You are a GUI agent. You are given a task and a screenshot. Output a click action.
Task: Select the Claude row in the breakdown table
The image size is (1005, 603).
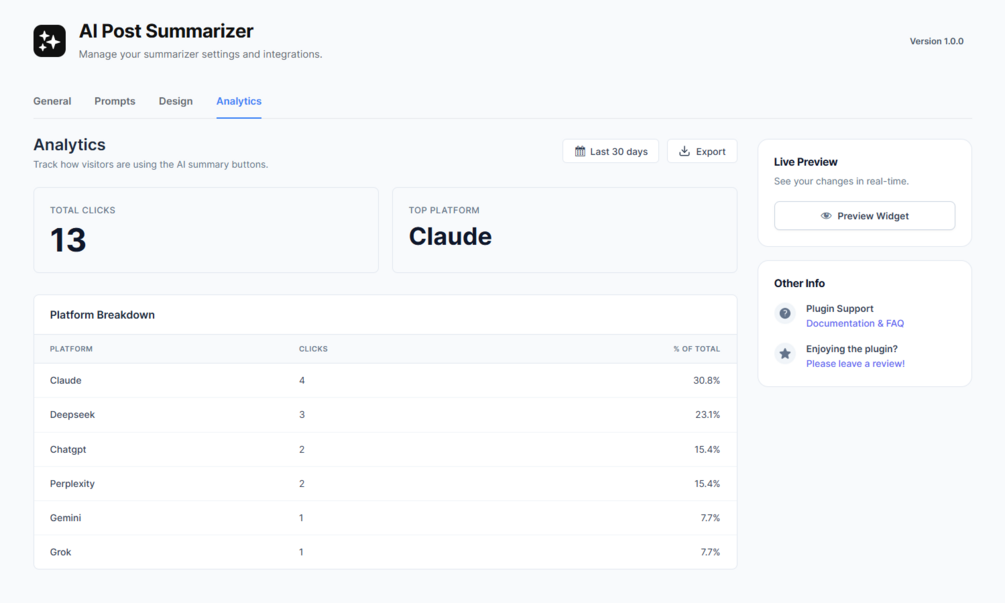[385, 381]
